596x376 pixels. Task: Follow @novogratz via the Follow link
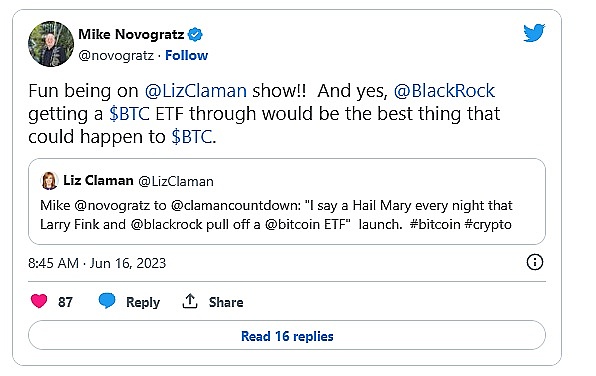(x=186, y=56)
